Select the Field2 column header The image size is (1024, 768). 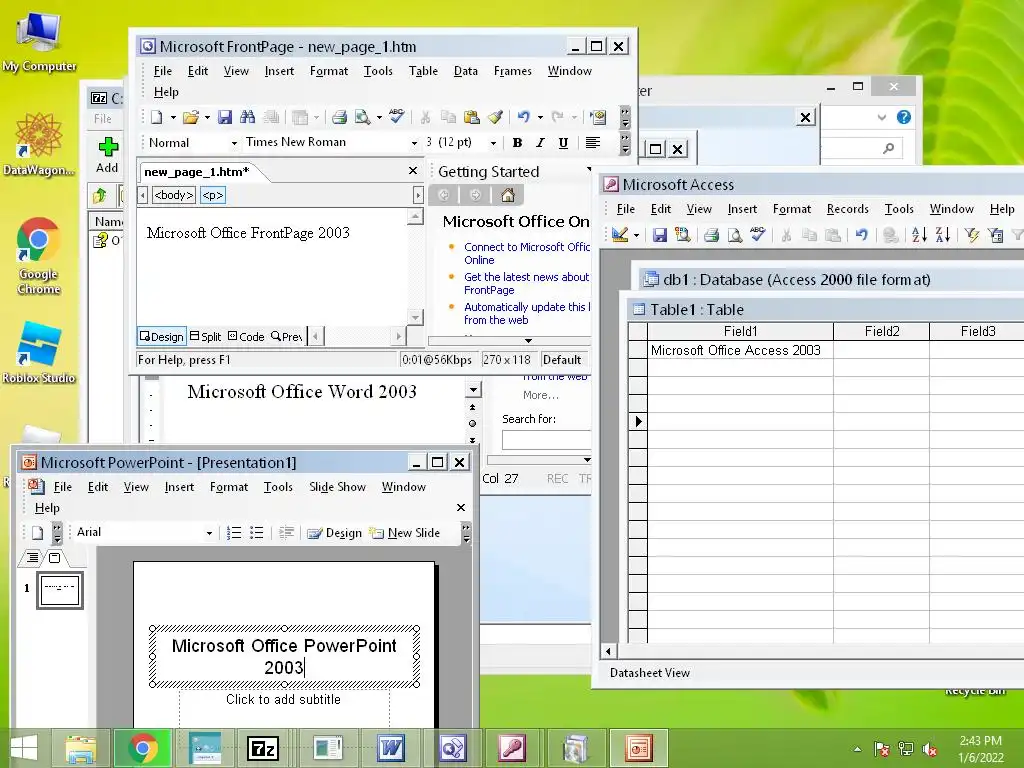pyautogui.click(x=882, y=331)
